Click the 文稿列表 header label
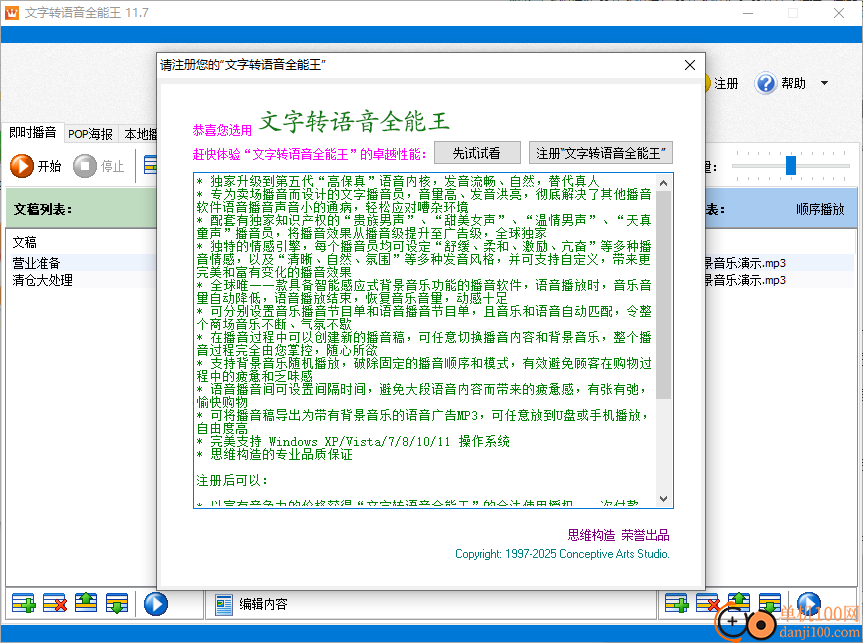The width and height of the screenshot is (863, 643). point(43,209)
